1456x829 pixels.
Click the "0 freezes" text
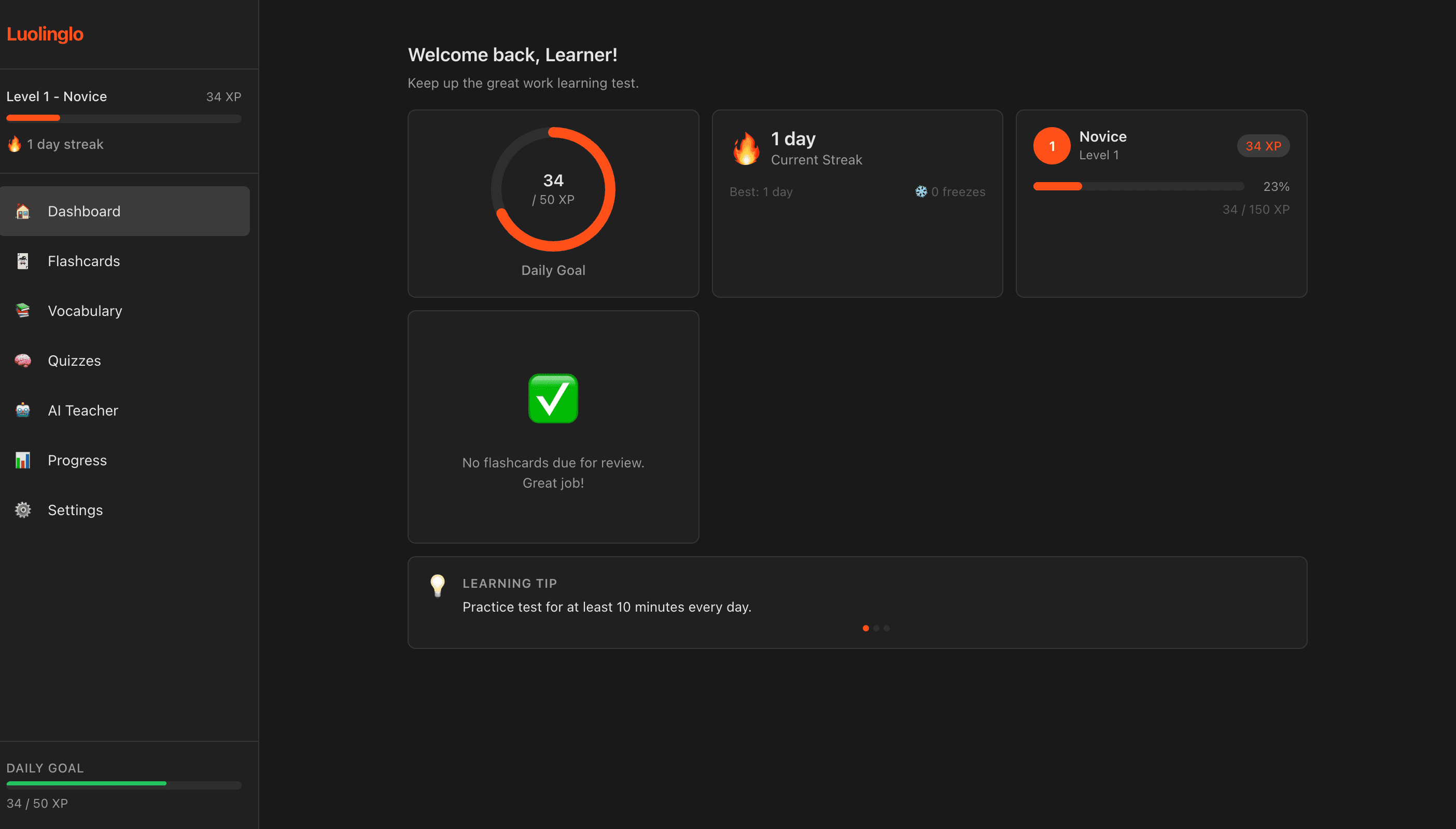pos(958,192)
